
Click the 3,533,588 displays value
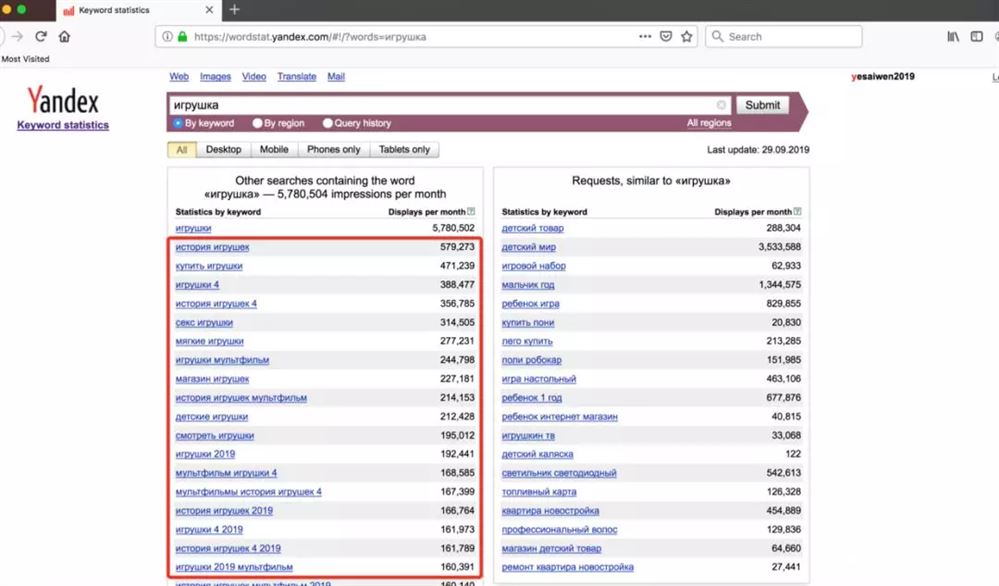[x=780, y=247]
